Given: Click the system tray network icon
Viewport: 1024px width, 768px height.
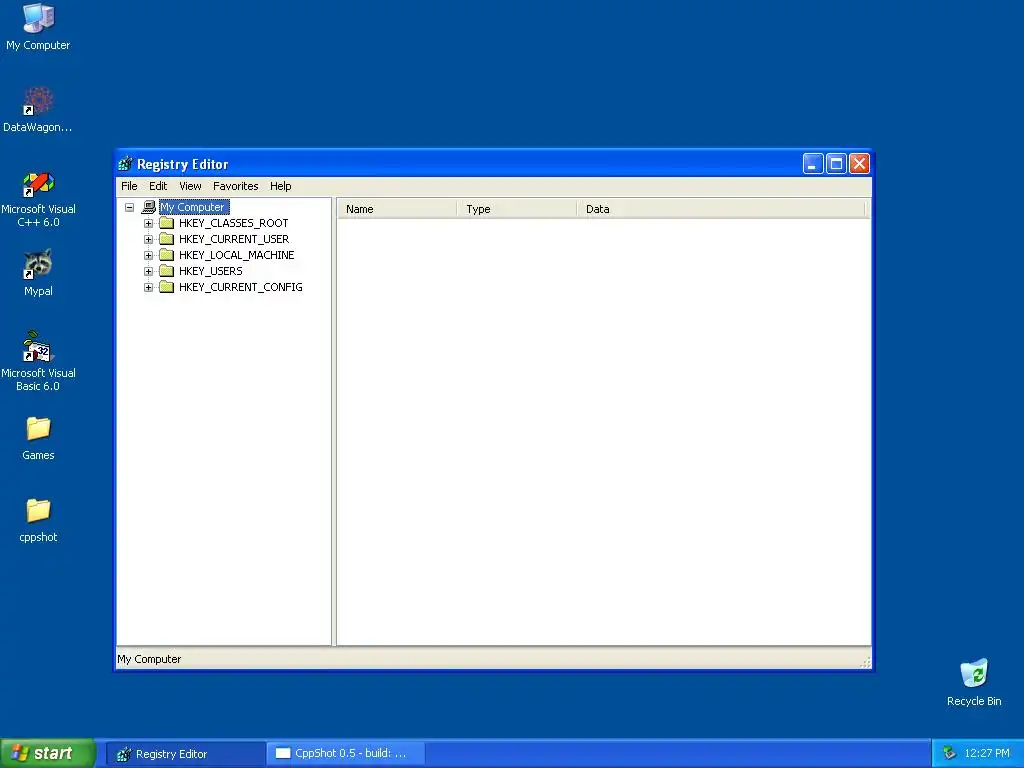Looking at the screenshot, I should (x=949, y=753).
